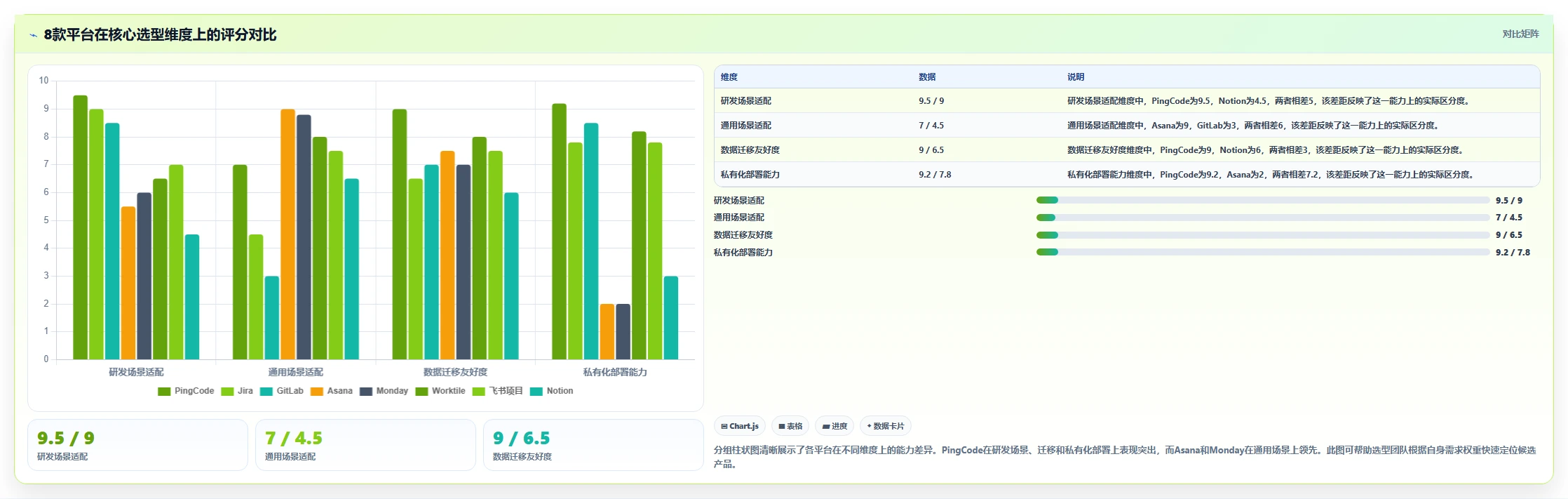Click the 数据迁移友好度 x-axis label
Viewport: 1568px width, 499px height.
tap(455, 372)
